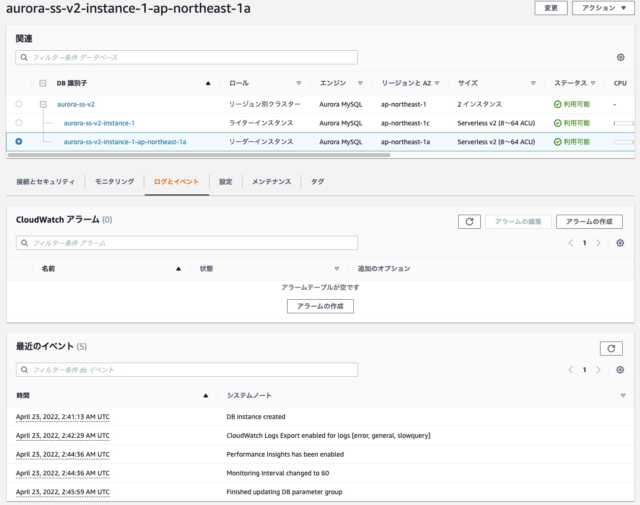
Task: Click timestamp April 23, 2022, 2:45:59 AM UTC
Action: pyautogui.click(x=63, y=492)
